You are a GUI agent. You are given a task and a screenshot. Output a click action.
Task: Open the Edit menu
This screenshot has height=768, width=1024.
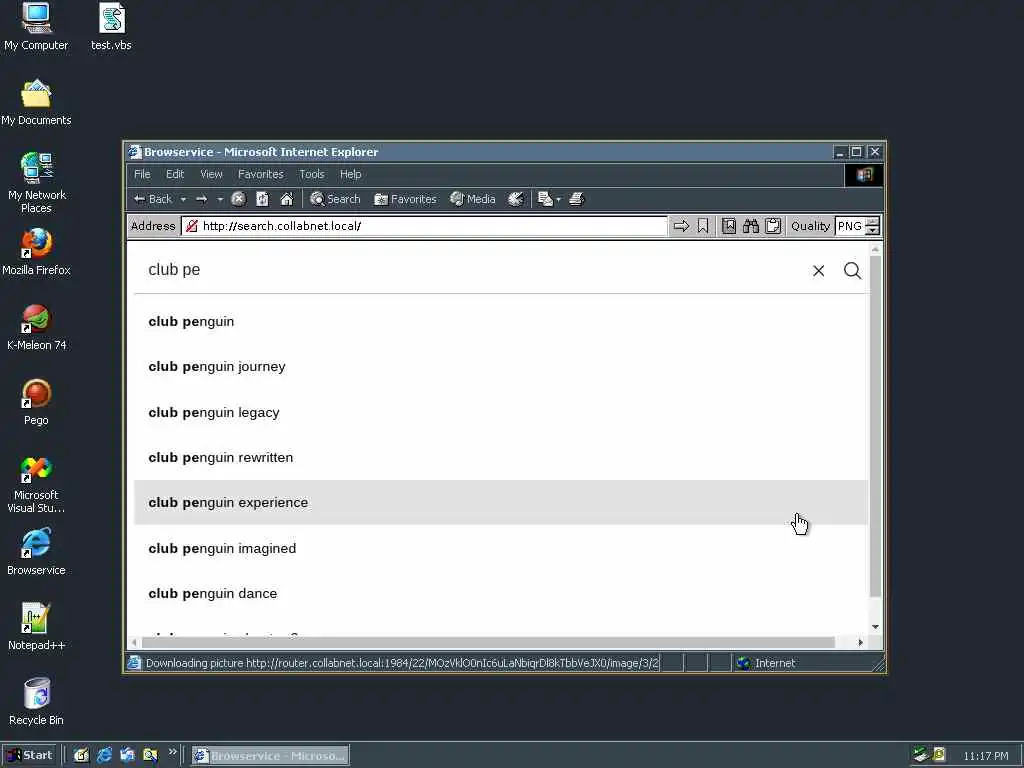pos(174,174)
